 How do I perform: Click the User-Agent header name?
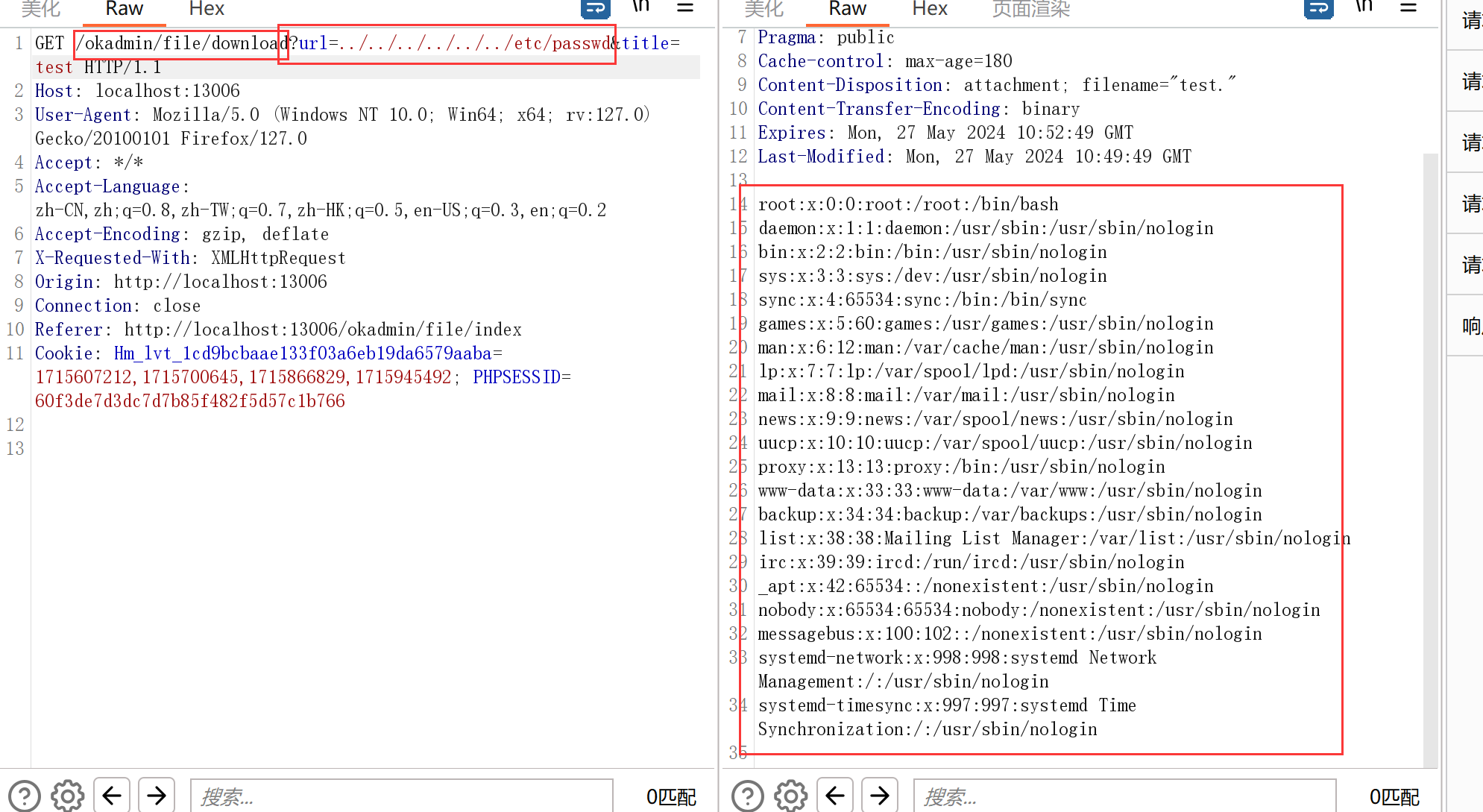point(83,115)
